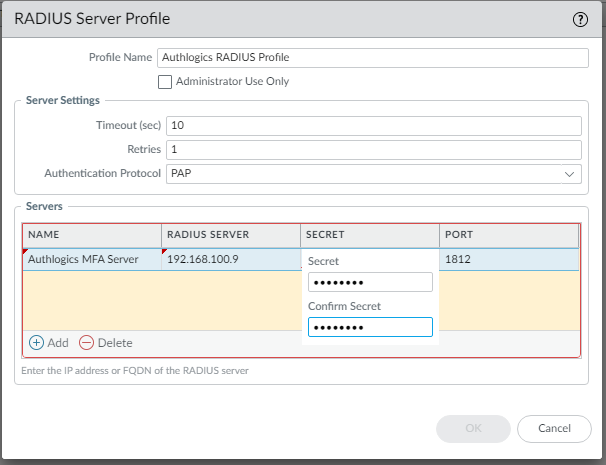Cancel the RADIUS Server Profile dialog

coord(554,429)
